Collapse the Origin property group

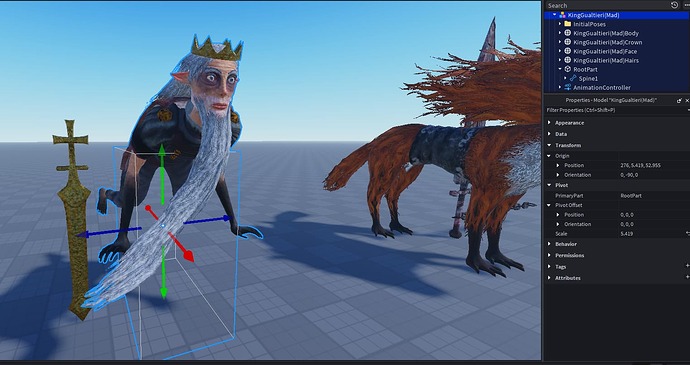(x=549, y=156)
